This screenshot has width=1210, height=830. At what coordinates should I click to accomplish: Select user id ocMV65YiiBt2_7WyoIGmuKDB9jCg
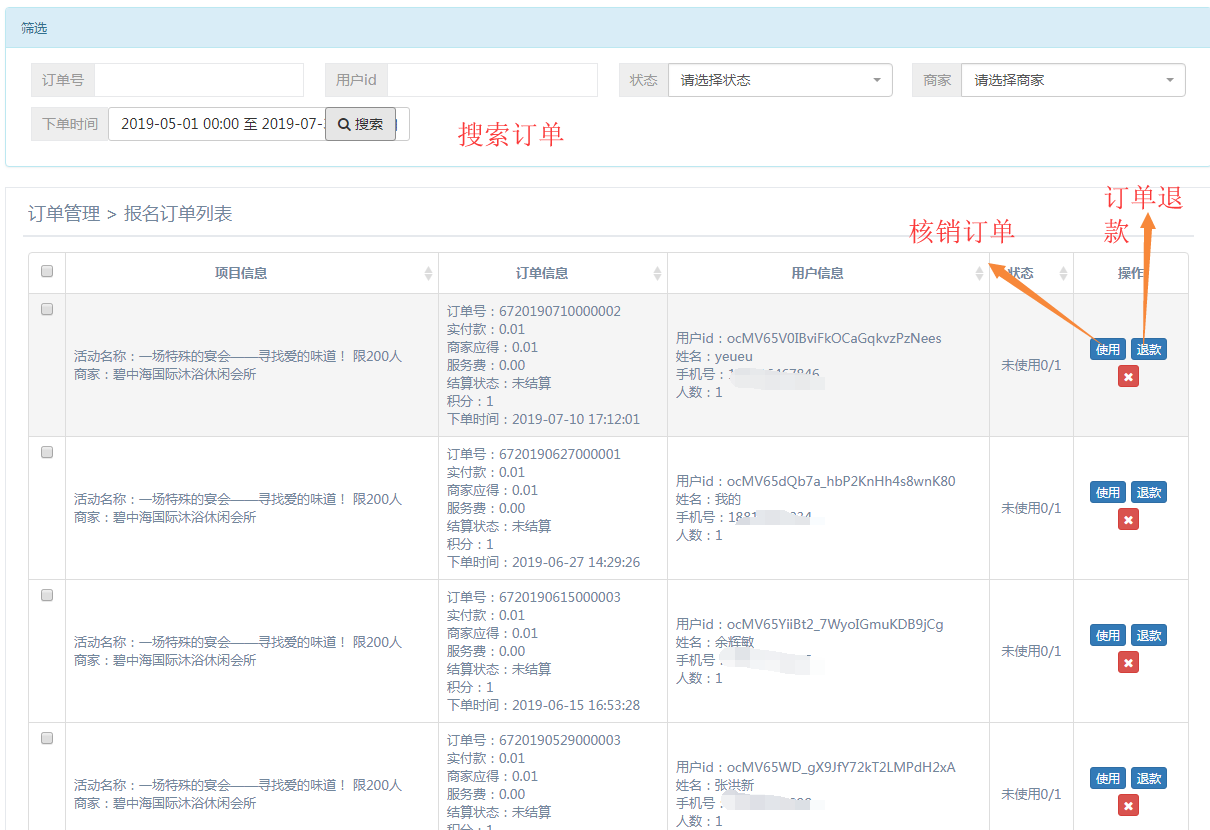click(835, 624)
